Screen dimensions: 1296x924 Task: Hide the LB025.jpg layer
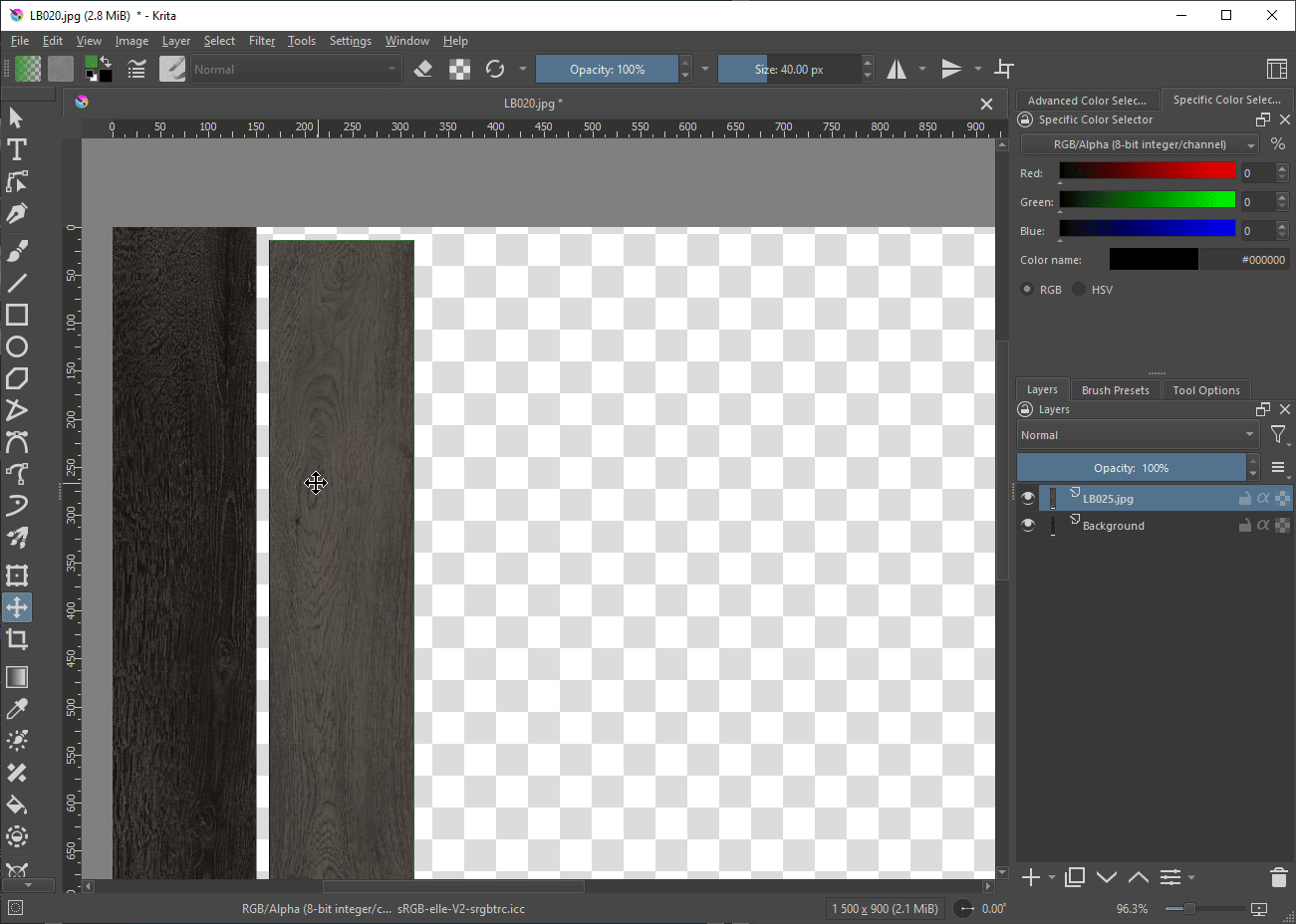(x=1028, y=498)
